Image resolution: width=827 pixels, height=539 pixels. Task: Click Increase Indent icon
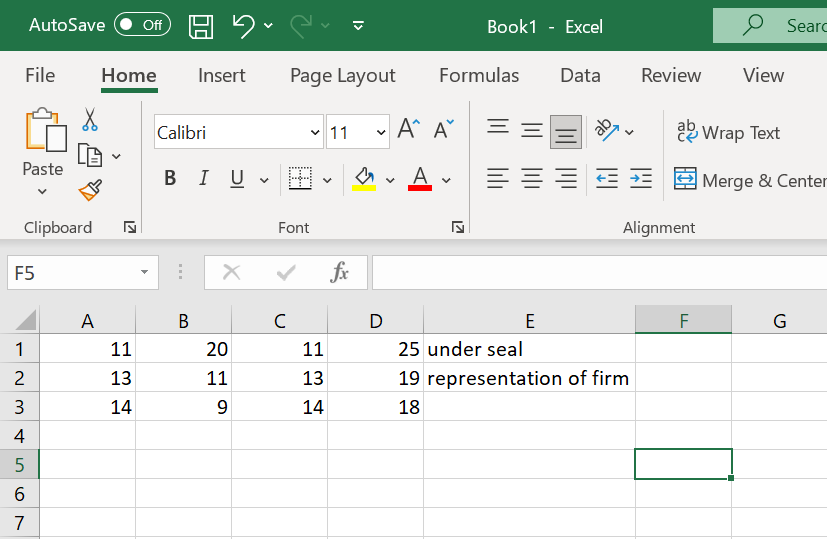click(641, 179)
